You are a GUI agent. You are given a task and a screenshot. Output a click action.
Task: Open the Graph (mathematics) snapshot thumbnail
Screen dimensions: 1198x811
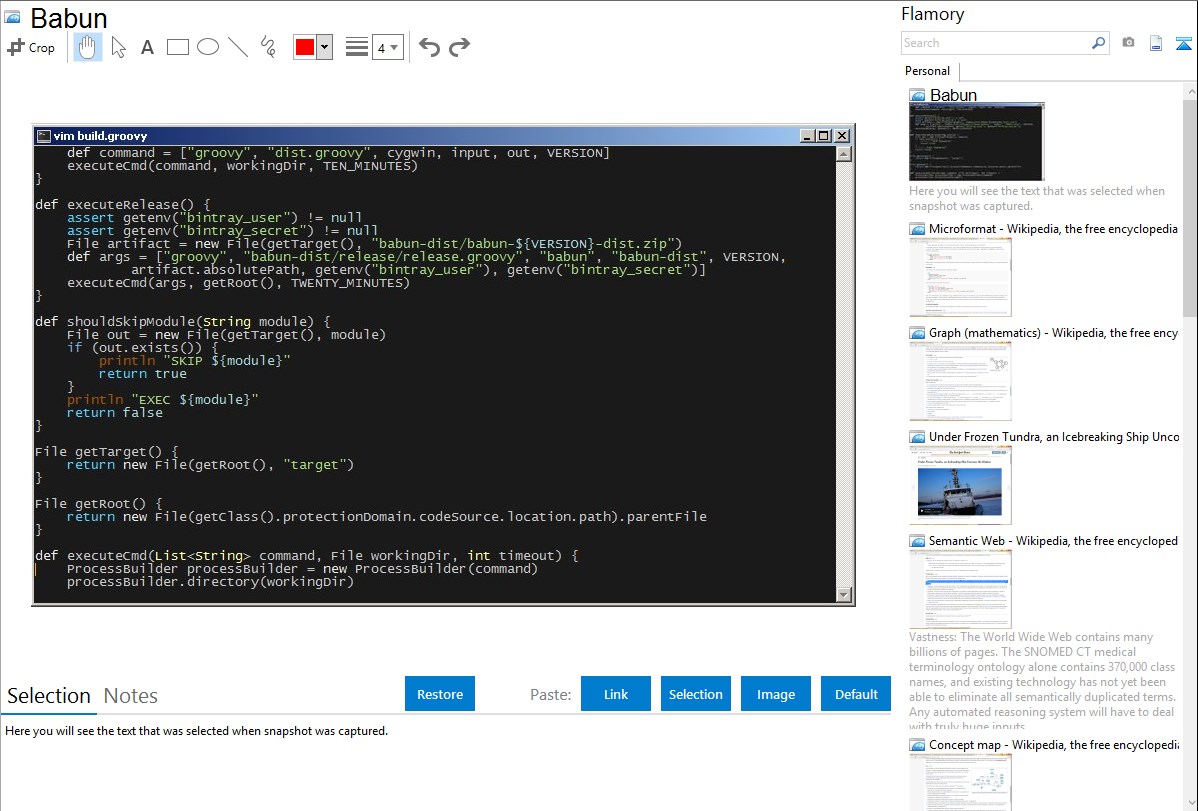(960, 381)
